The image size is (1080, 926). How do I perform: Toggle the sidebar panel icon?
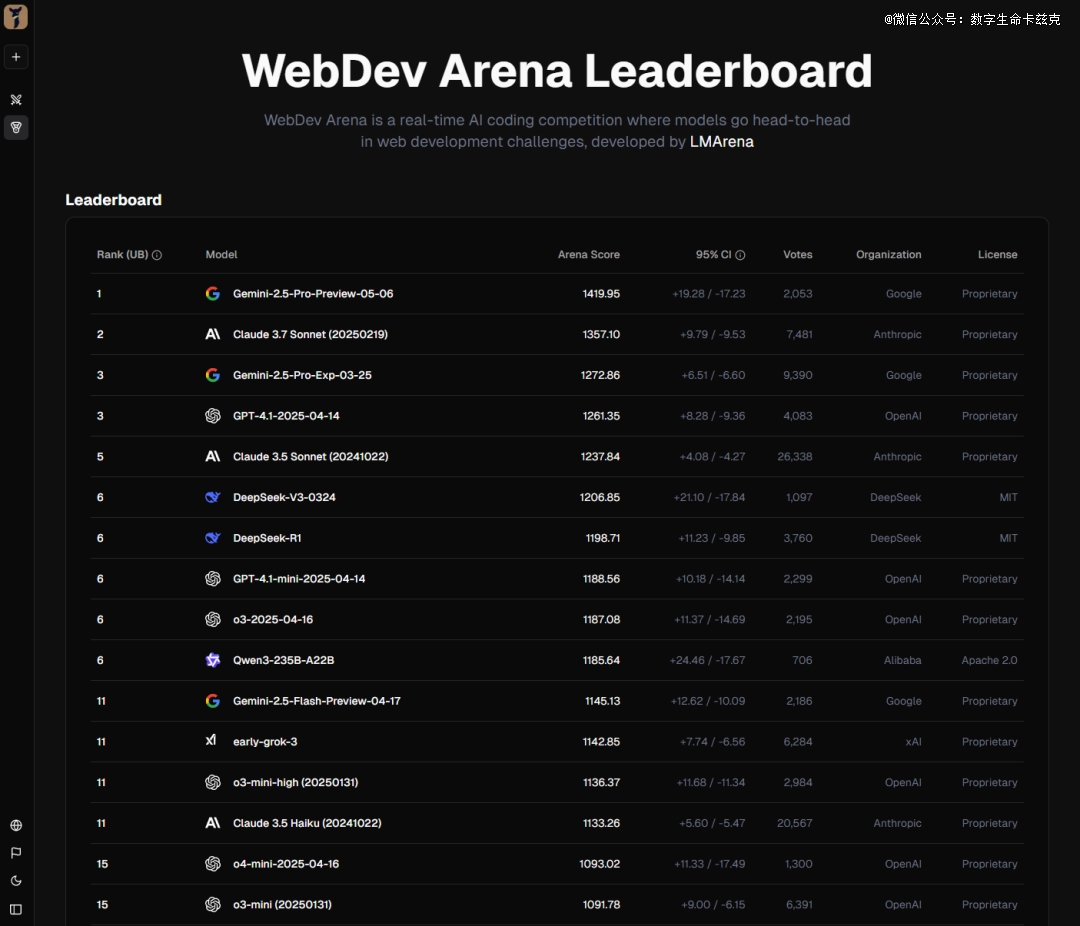click(x=16, y=909)
